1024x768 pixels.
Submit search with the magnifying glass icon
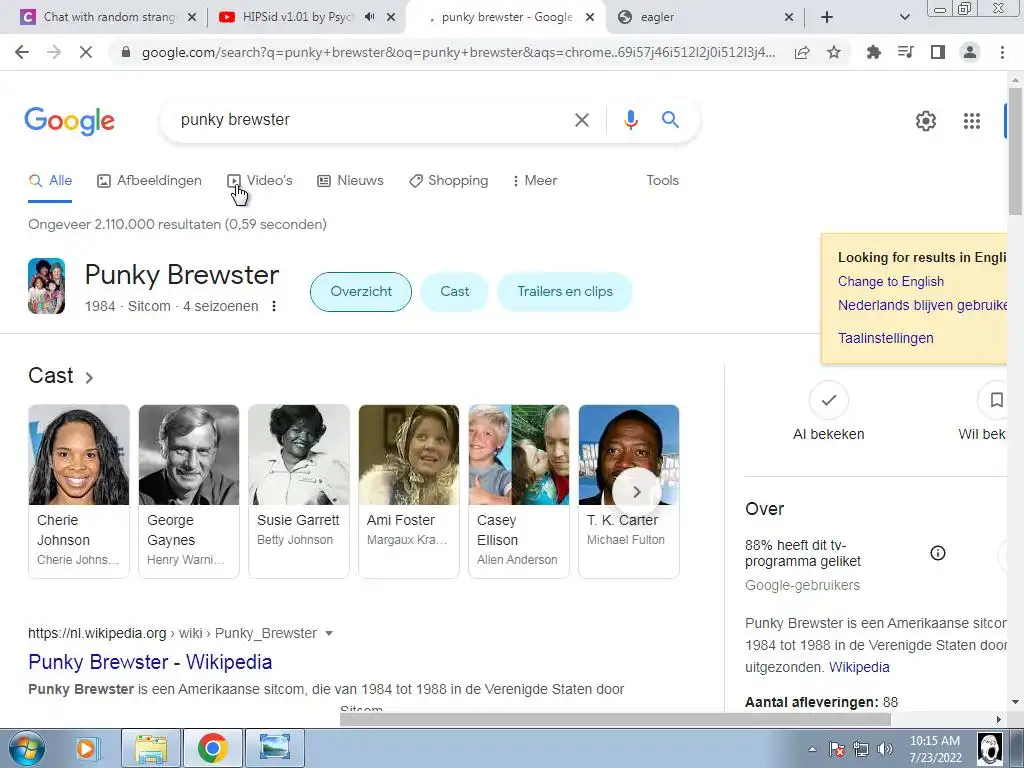click(670, 120)
